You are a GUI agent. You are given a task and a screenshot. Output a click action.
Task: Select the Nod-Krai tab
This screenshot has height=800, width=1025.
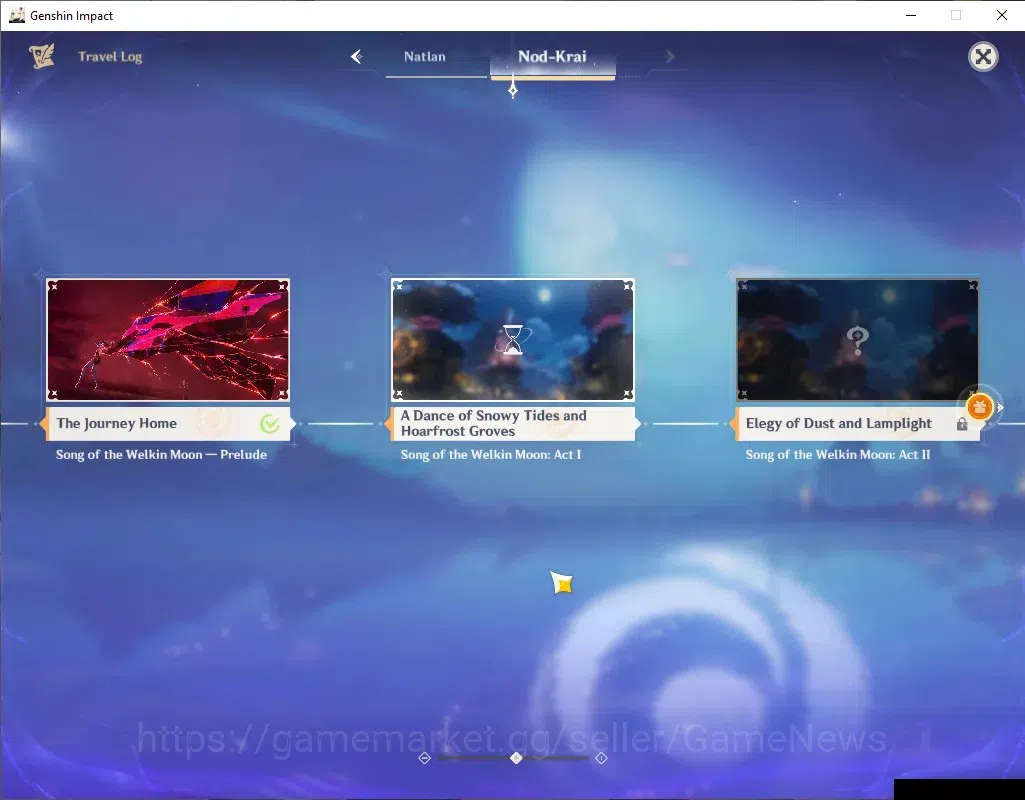point(552,57)
